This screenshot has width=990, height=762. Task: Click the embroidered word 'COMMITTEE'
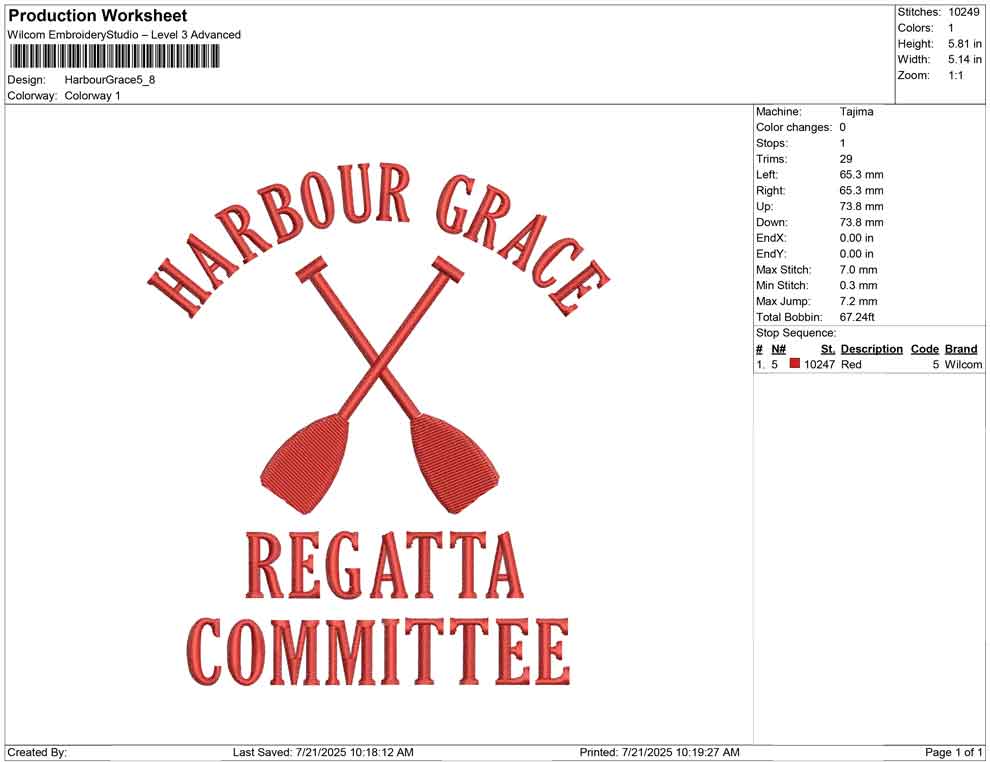pos(379,652)
